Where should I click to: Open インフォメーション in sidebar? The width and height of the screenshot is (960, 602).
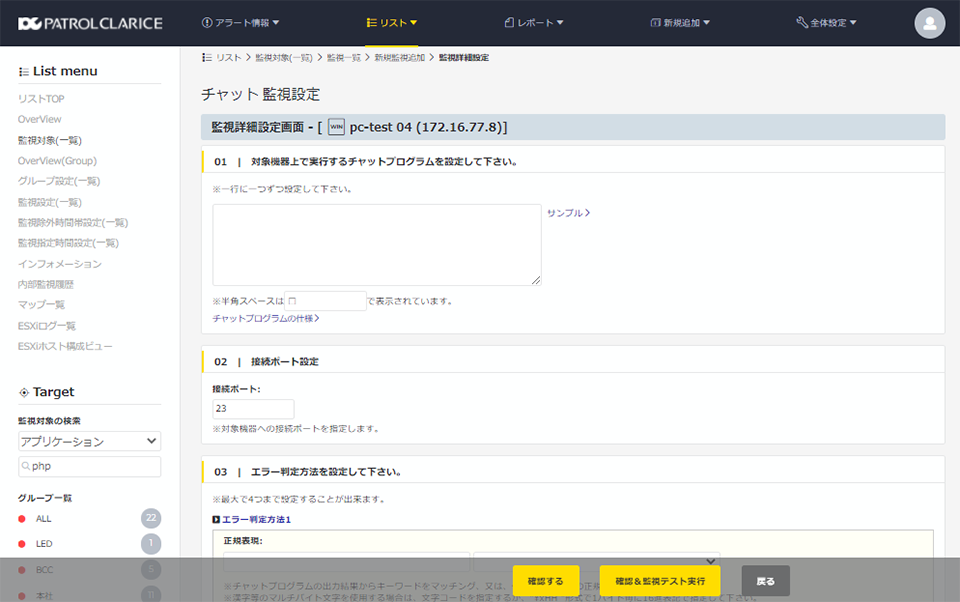click(60, 264)
